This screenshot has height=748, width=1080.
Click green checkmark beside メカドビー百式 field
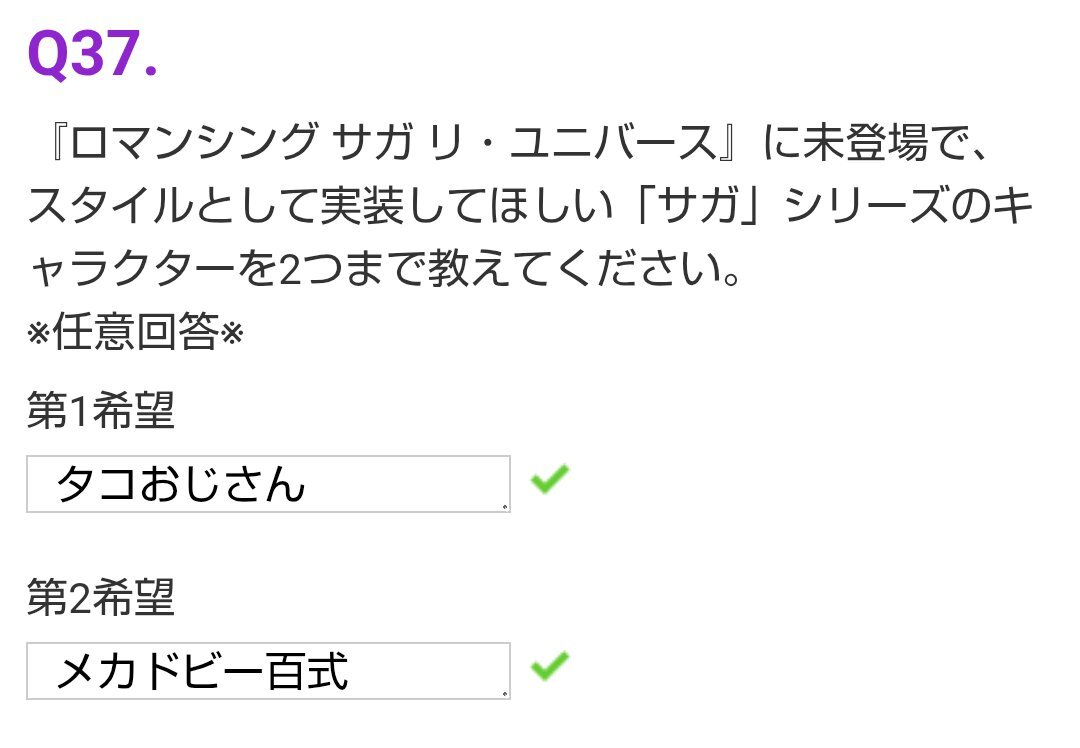pyautogui.click(x=550, y=665)
